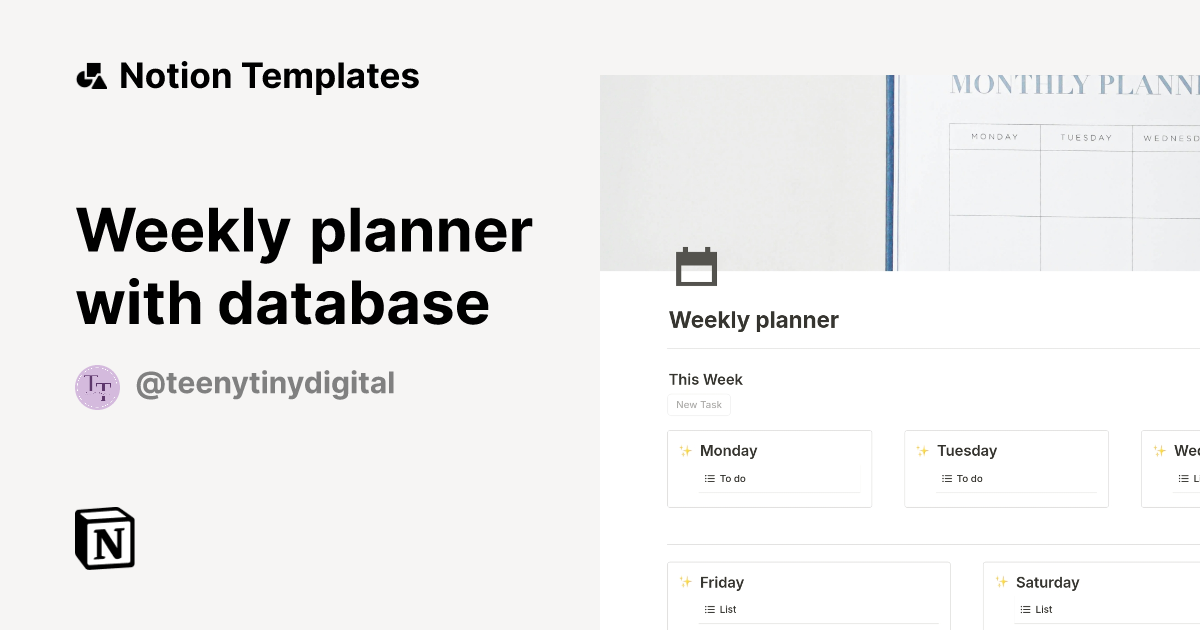Click the This Week section heading
Viewport: 1200px width, 630px height.
706,380
